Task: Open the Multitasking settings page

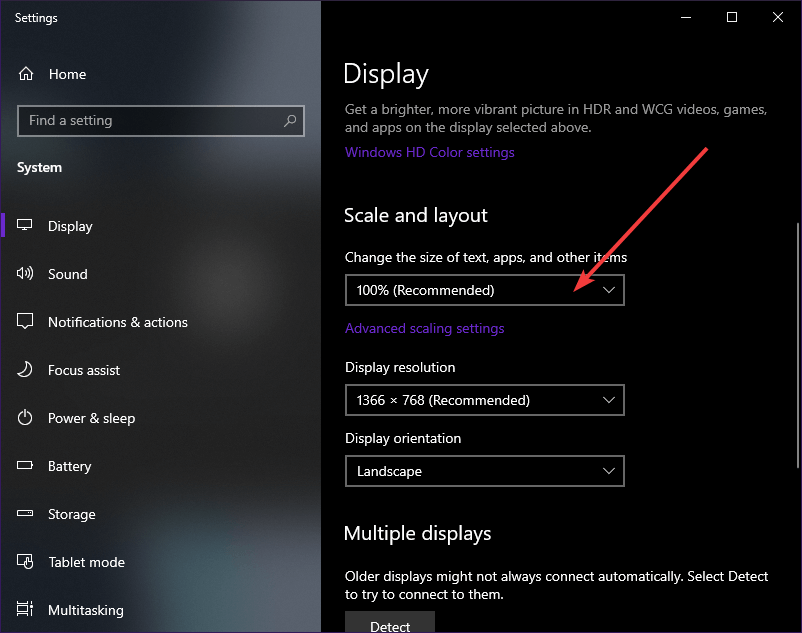Action: pyautogui.click(x=85, y=610)
